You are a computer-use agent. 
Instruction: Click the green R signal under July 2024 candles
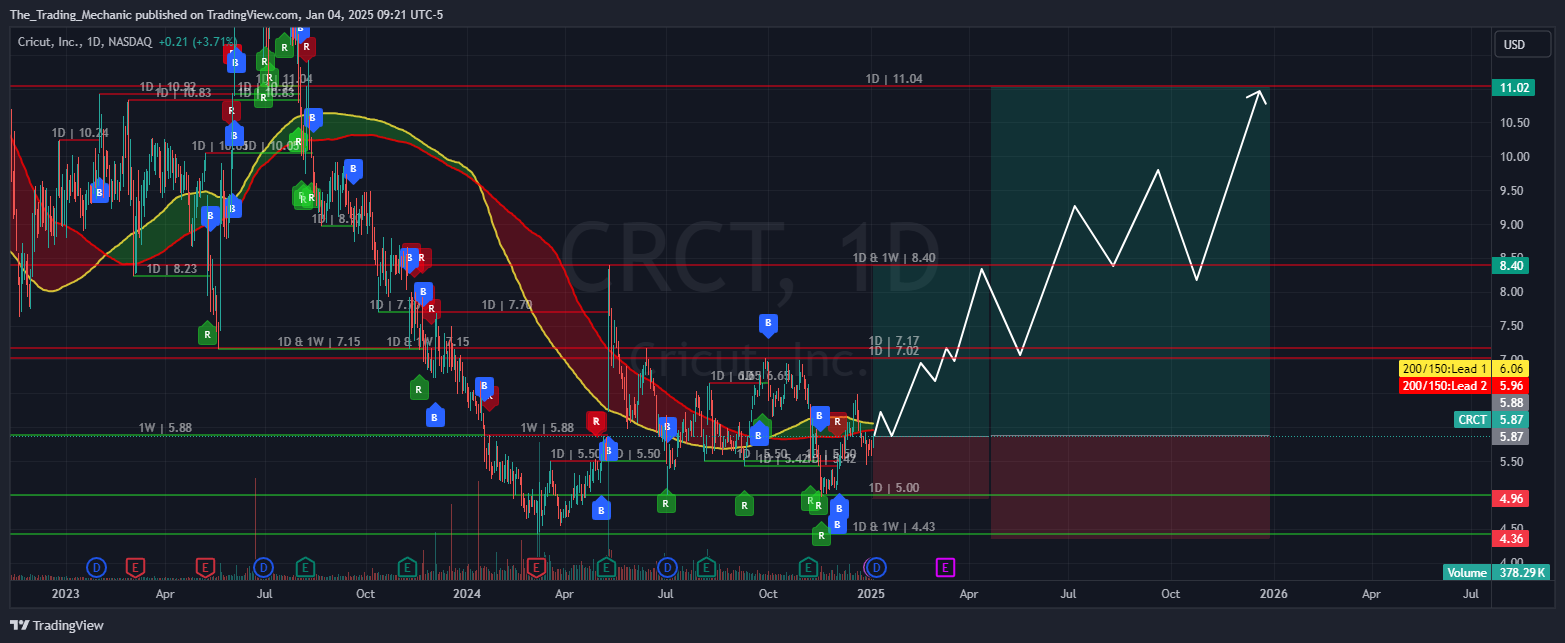[666, 503]
